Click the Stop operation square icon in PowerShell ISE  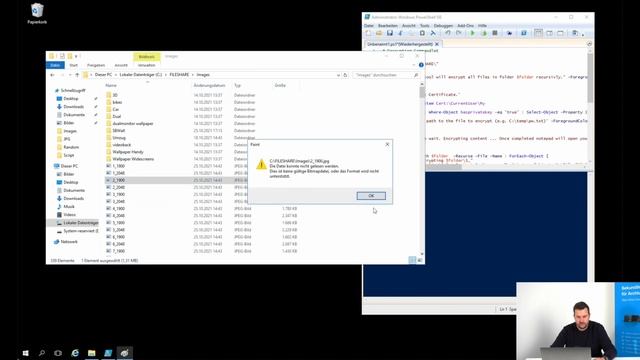(x=495, y=33)
